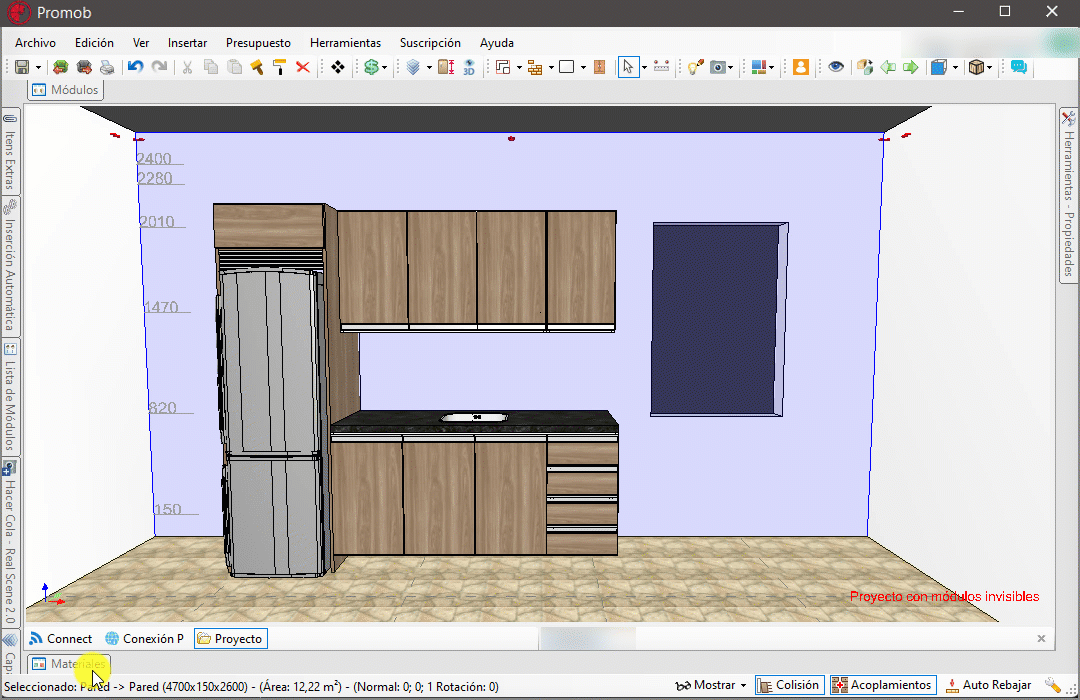Click the blue cube view icon
This screenshot has height=700, width=1080.
[x=939, y=67]
